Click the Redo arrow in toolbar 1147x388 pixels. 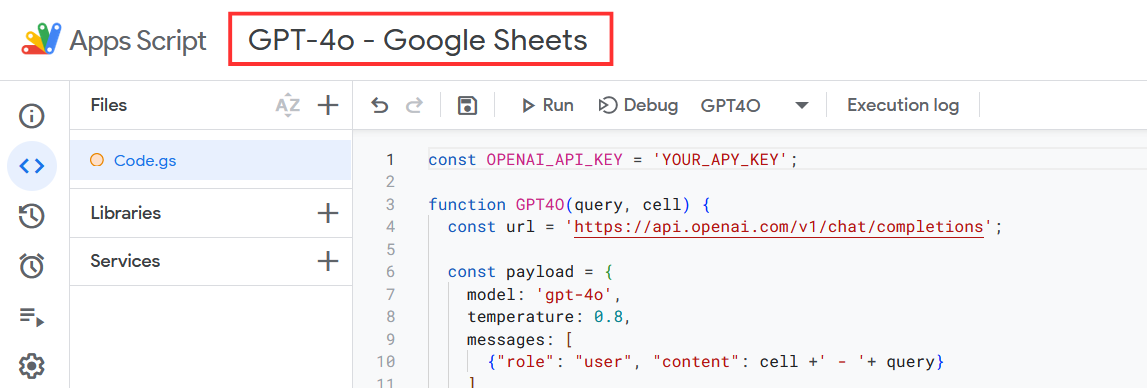click(x=415, y=105)
